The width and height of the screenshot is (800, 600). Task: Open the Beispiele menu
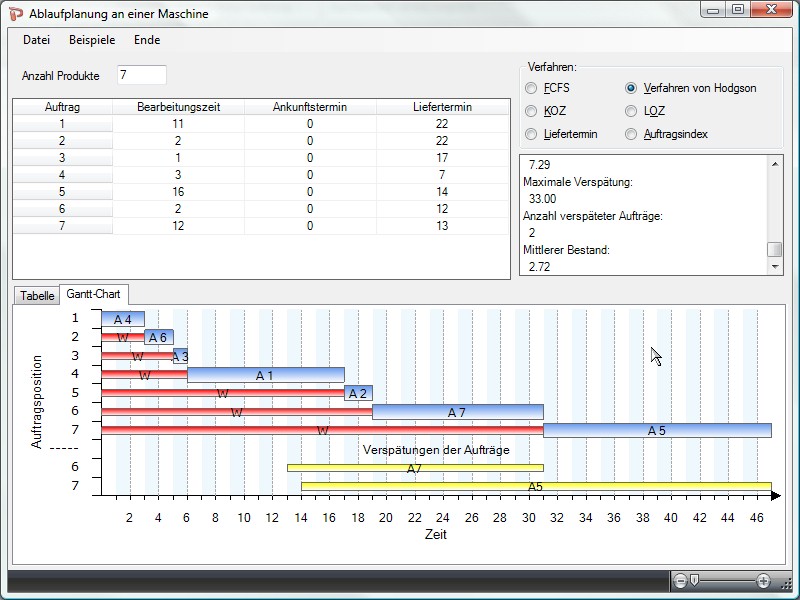click(x=92, y=40)
